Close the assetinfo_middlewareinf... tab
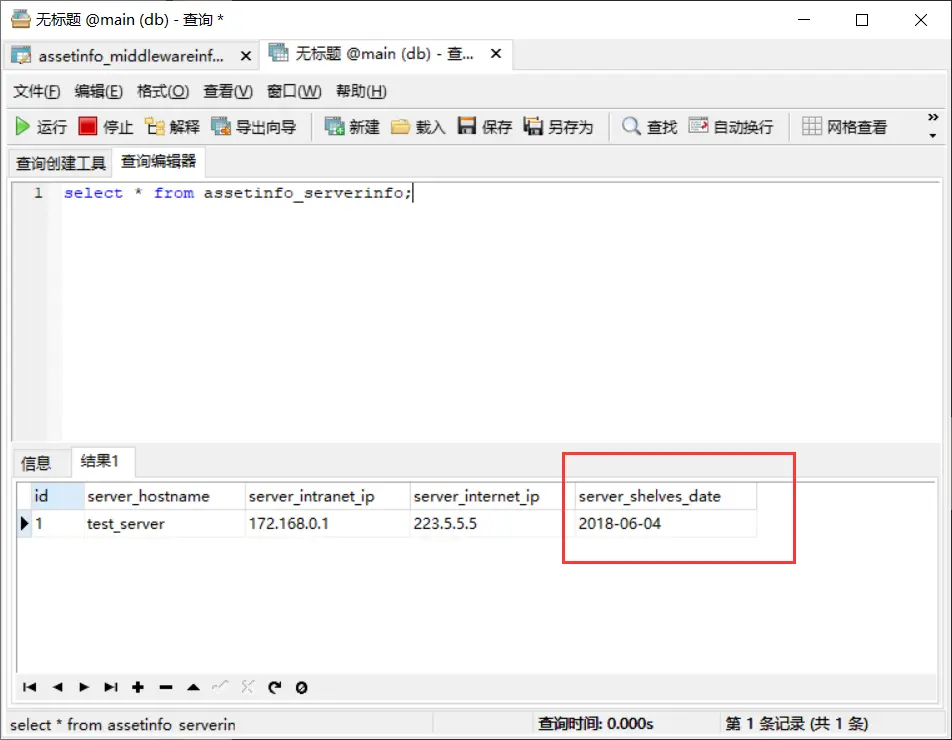The height and width of the screenshot is (740, 952). point(246,56)
